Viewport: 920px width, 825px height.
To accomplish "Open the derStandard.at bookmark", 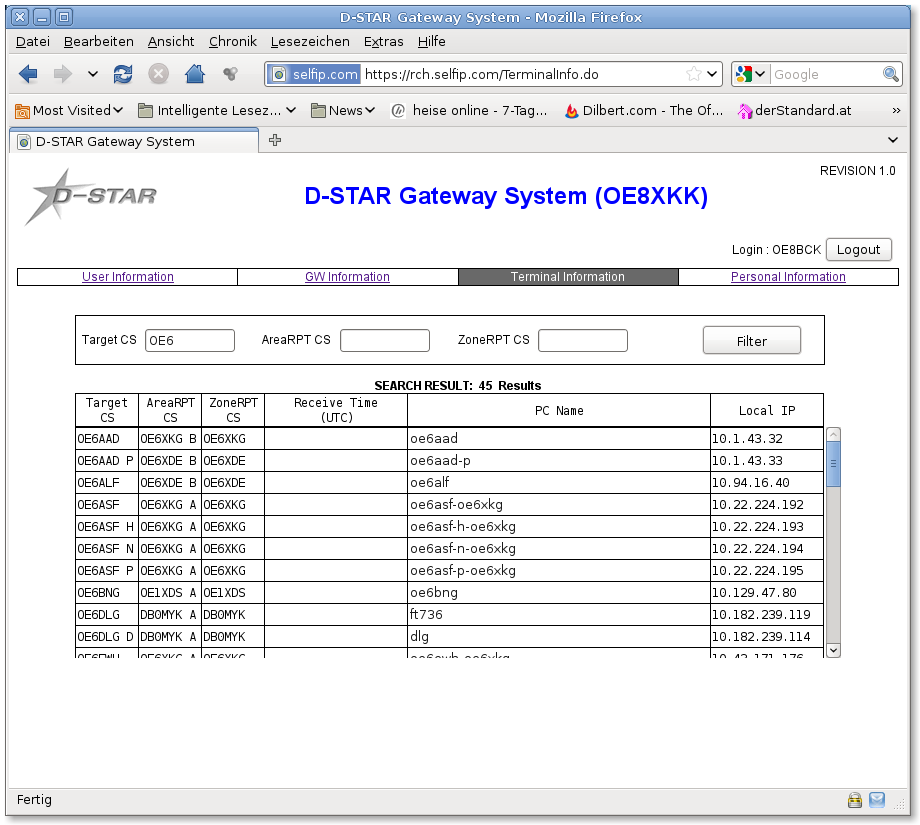I will (795, 110).
